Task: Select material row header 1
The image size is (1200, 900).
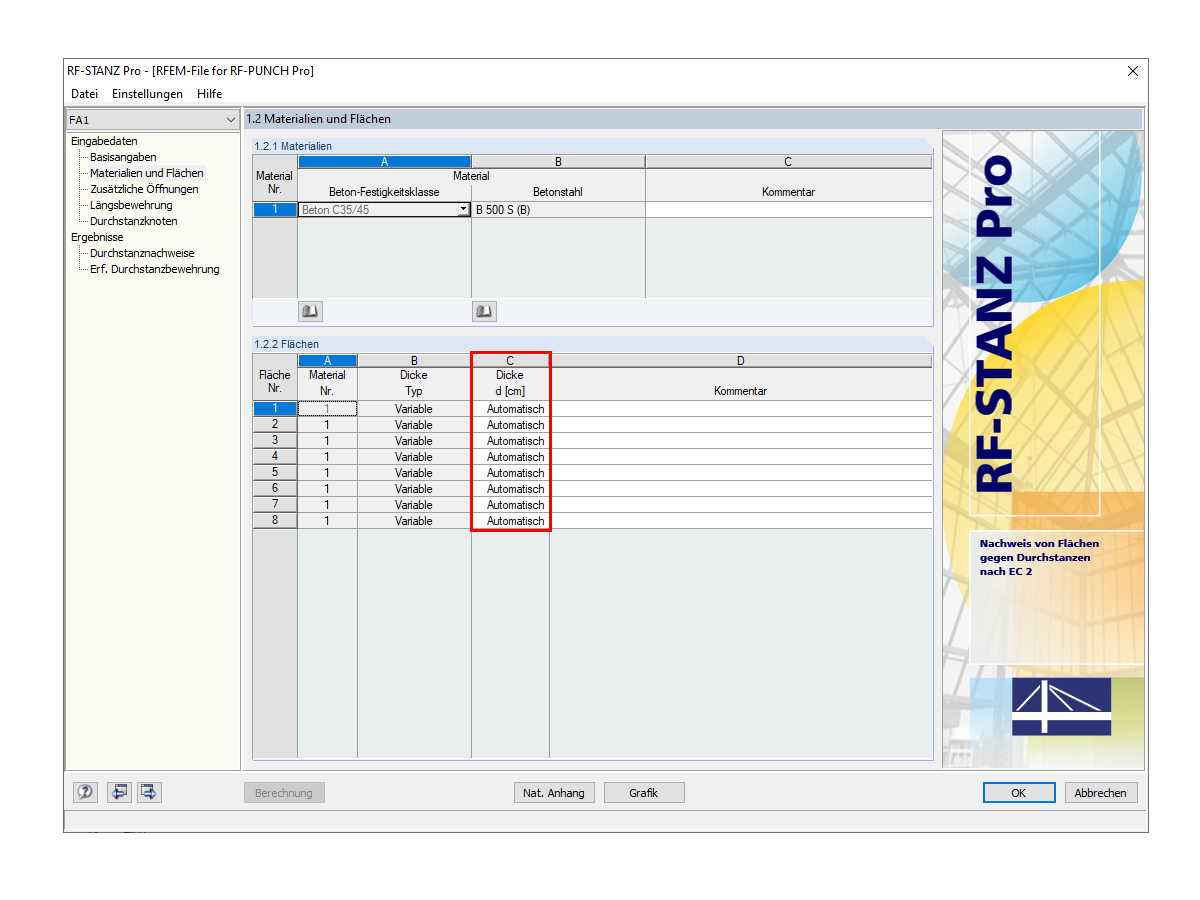Action: 275,210
